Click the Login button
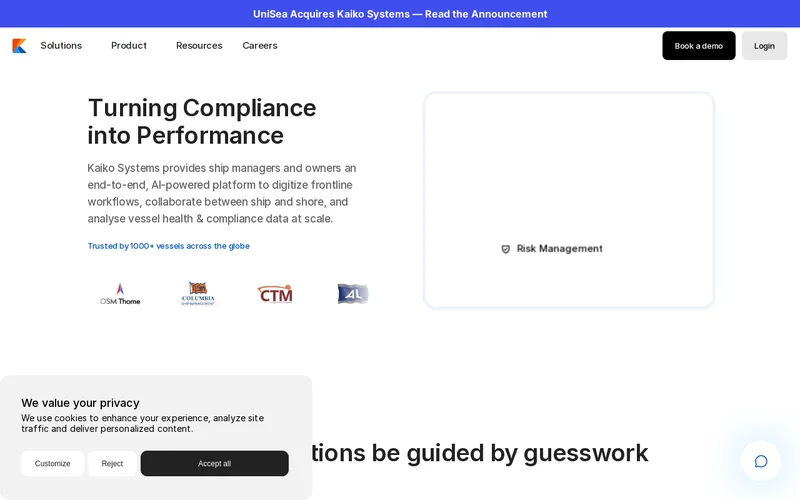The width and height of the screenshot is (800, 500). point(764,45)
